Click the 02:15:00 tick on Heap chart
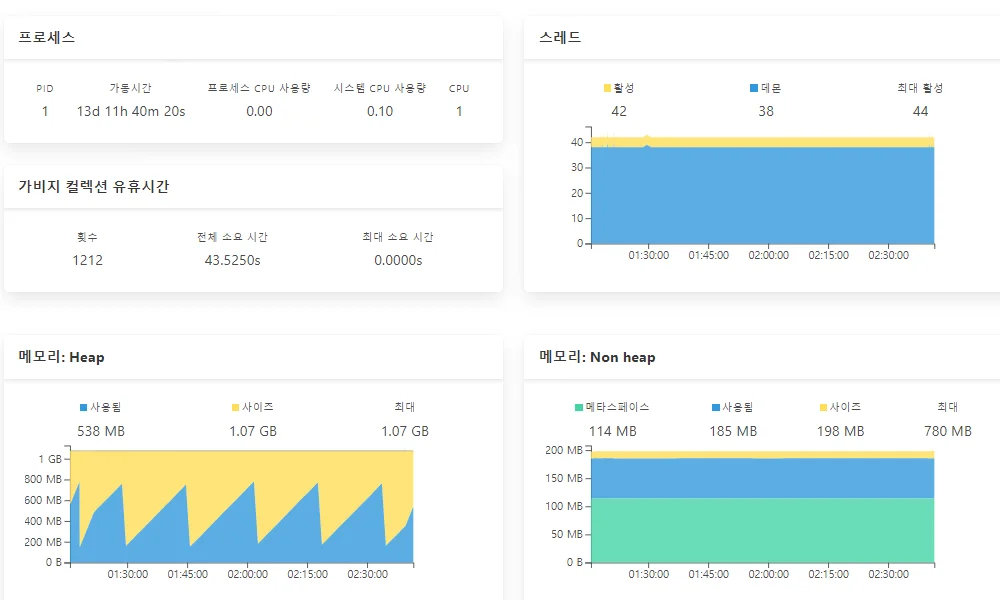Image resolution: width=1000 pixels, height=600 pixels. [307, 574]
